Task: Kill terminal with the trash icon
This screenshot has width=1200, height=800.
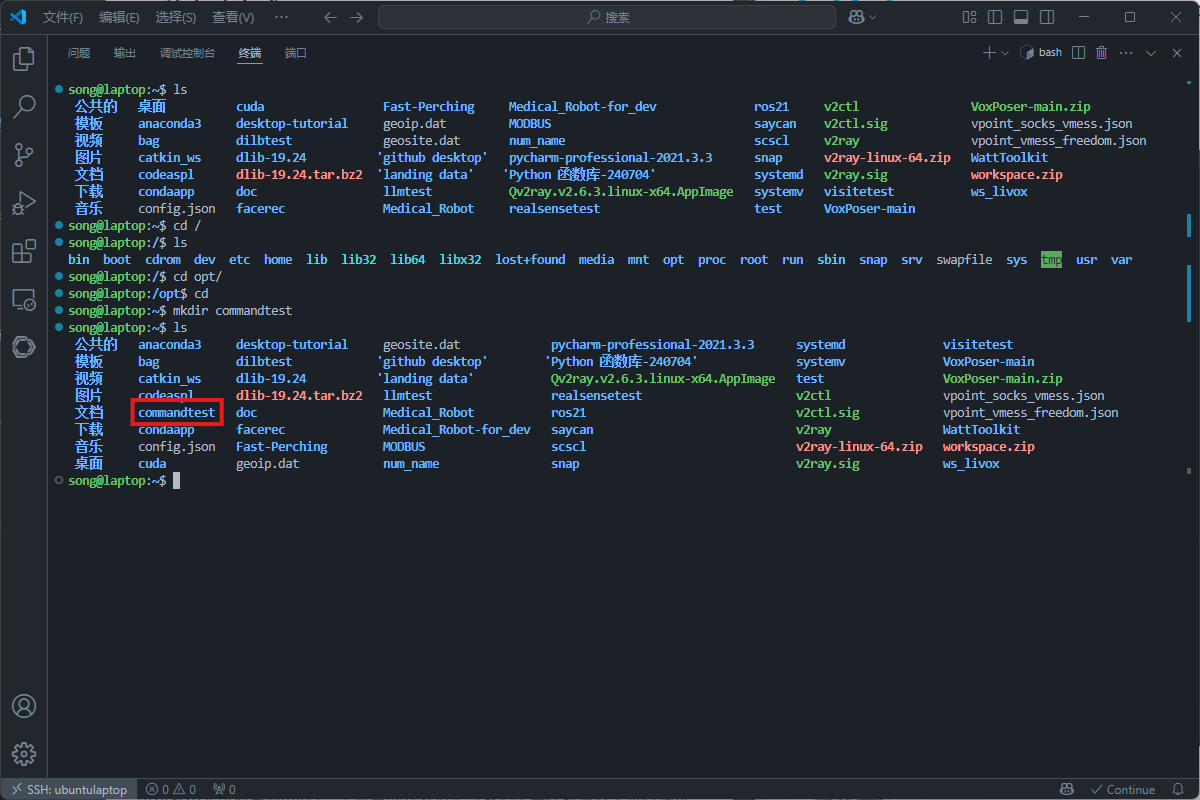Action: pyautogui.click(x=1102, y=53)
